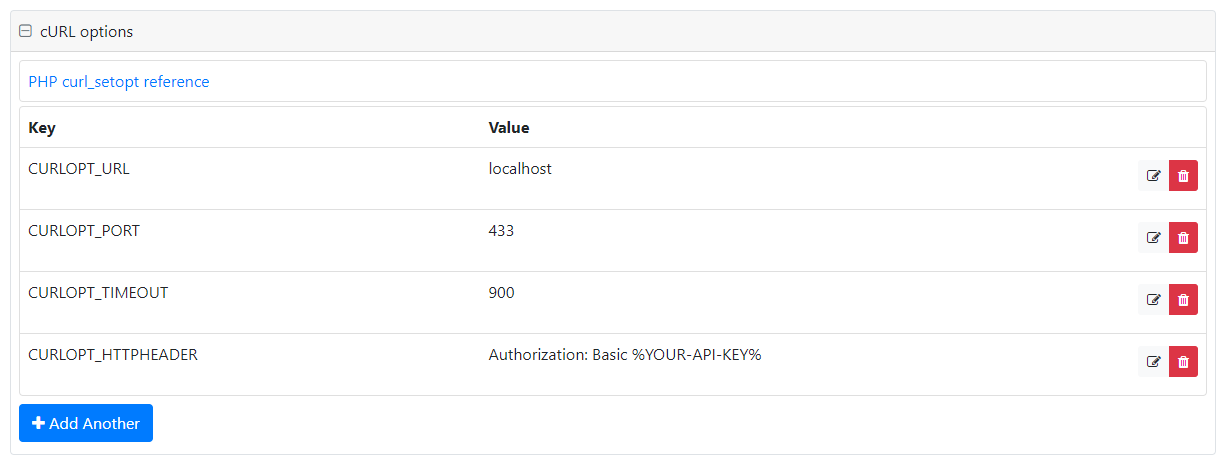1226x465 pixels.
Task: Click the Key column header
Action: 42,128
